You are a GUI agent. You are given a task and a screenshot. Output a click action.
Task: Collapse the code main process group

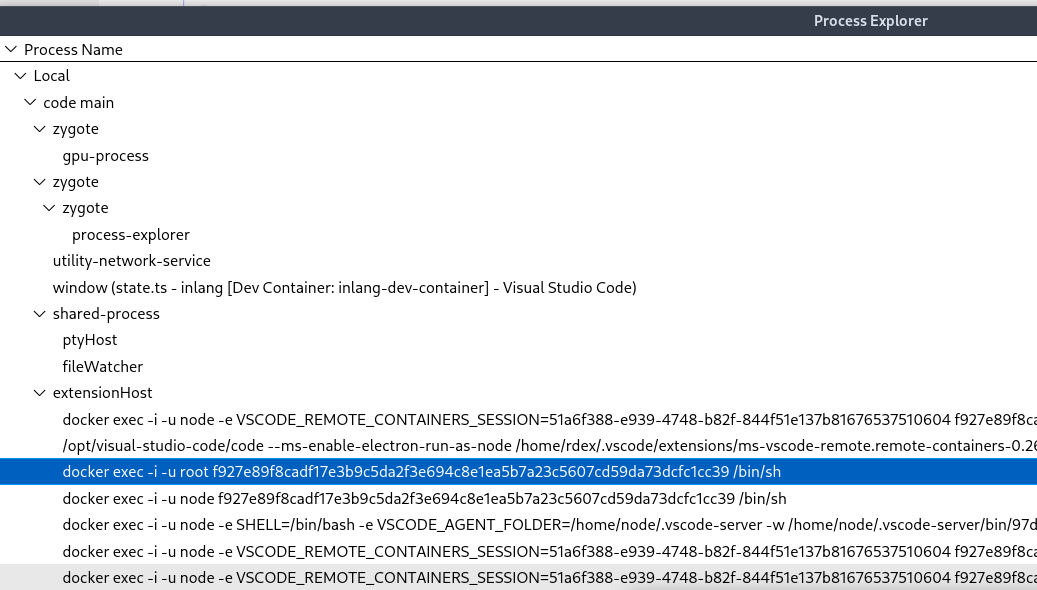[30, 102]
